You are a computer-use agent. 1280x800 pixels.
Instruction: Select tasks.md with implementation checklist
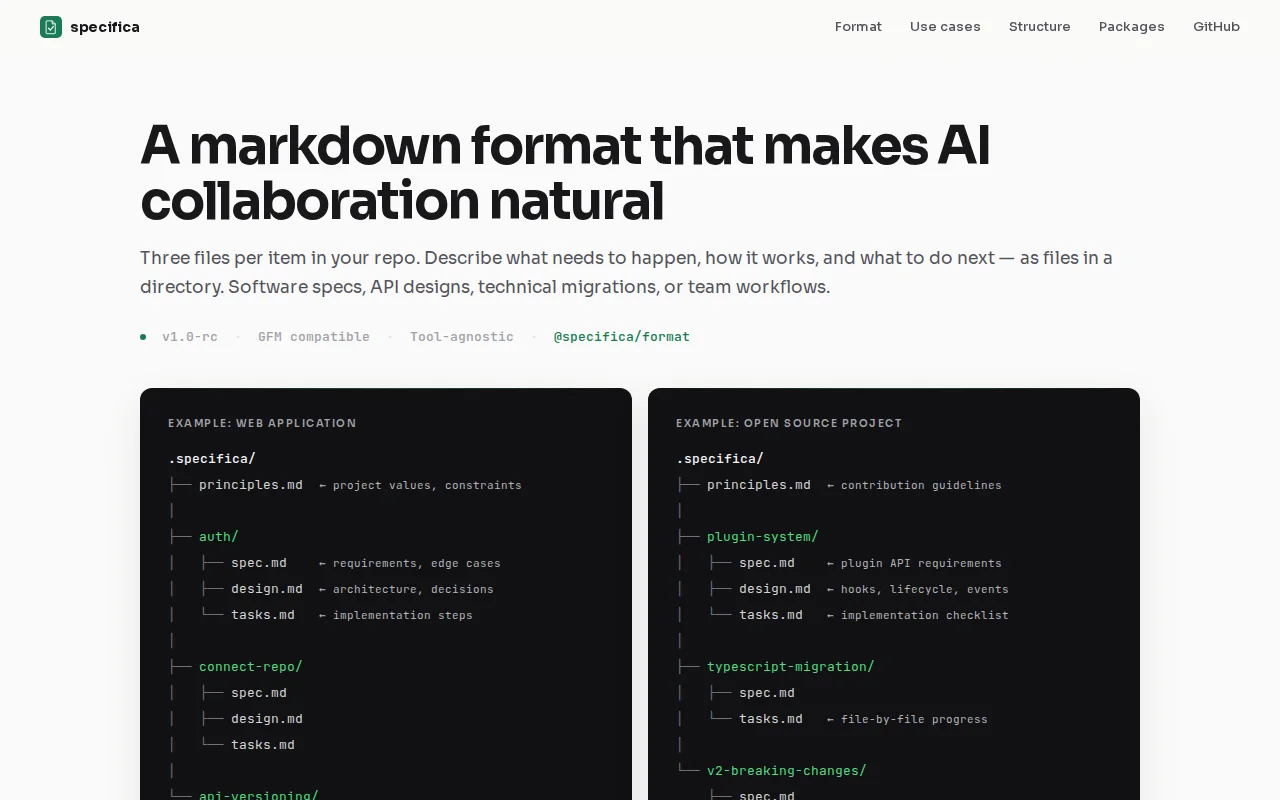[x=771, y=615]
